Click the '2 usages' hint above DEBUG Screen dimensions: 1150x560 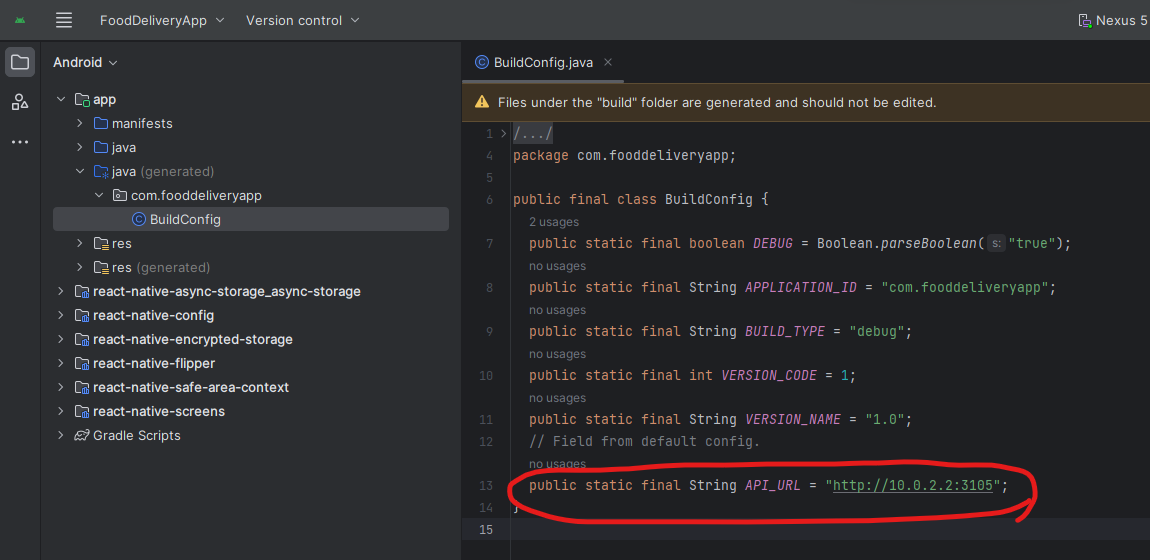pos(554,222)
